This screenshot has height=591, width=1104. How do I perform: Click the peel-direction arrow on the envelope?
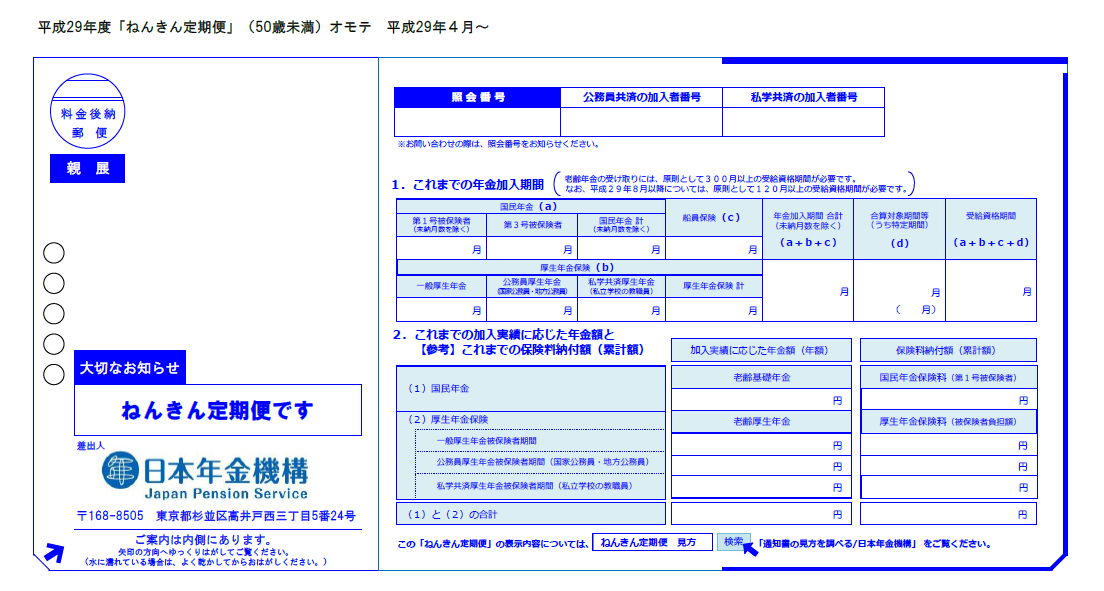(x=54, y=553)
